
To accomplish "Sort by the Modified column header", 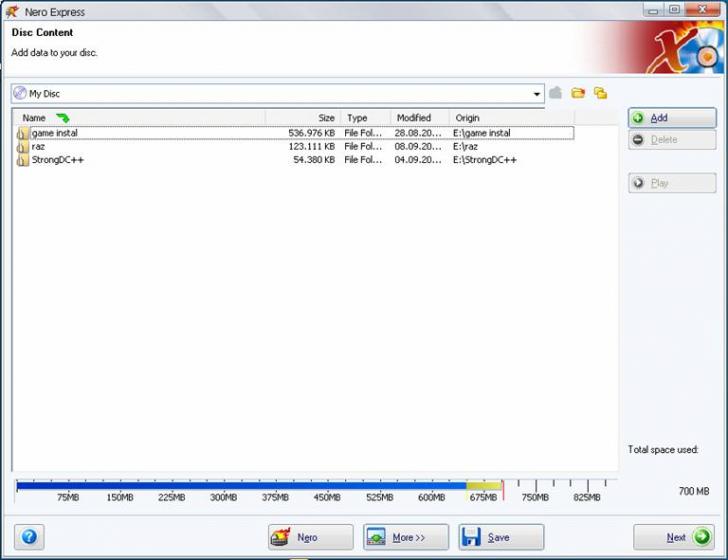I will 419,118.
